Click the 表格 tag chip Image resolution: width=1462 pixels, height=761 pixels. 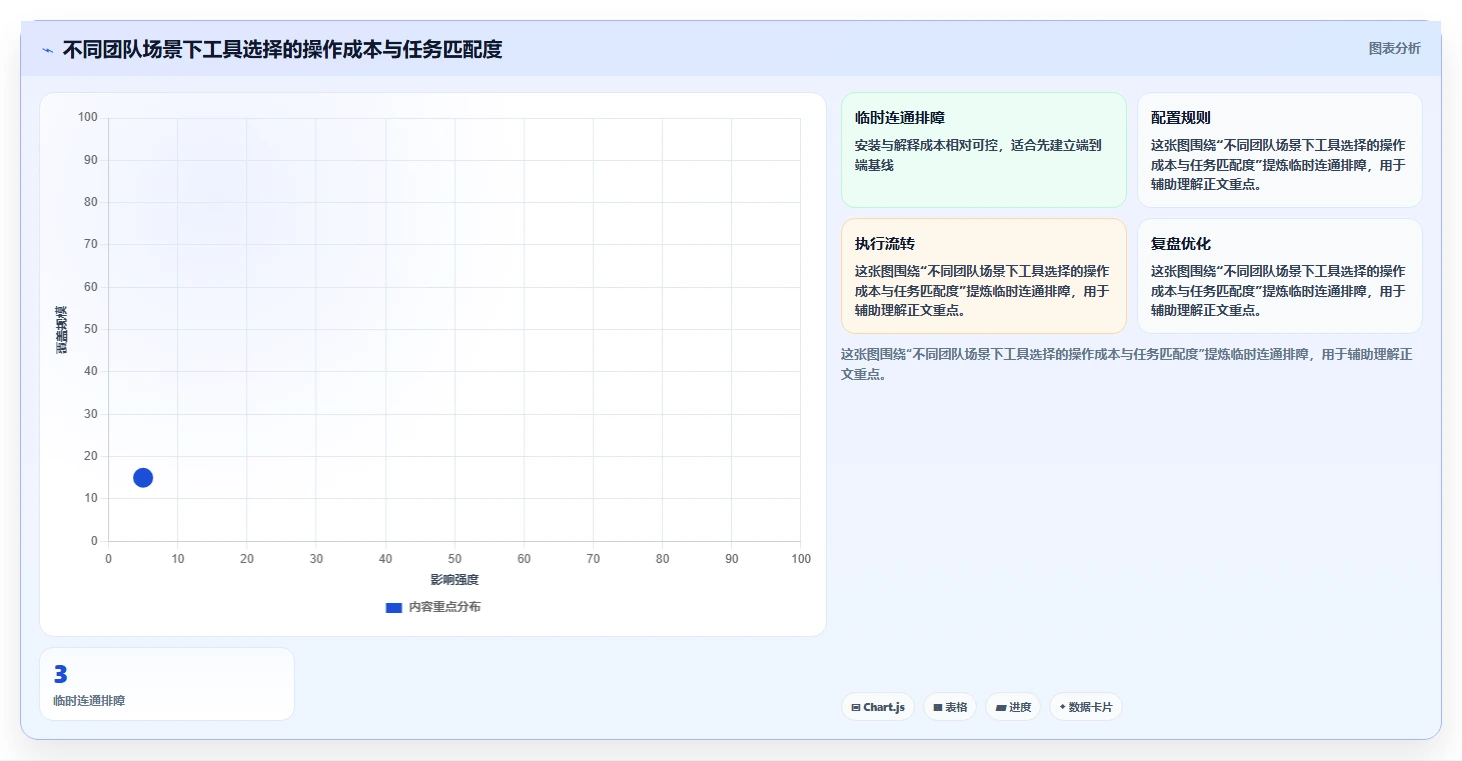click(x=950, y=707)
